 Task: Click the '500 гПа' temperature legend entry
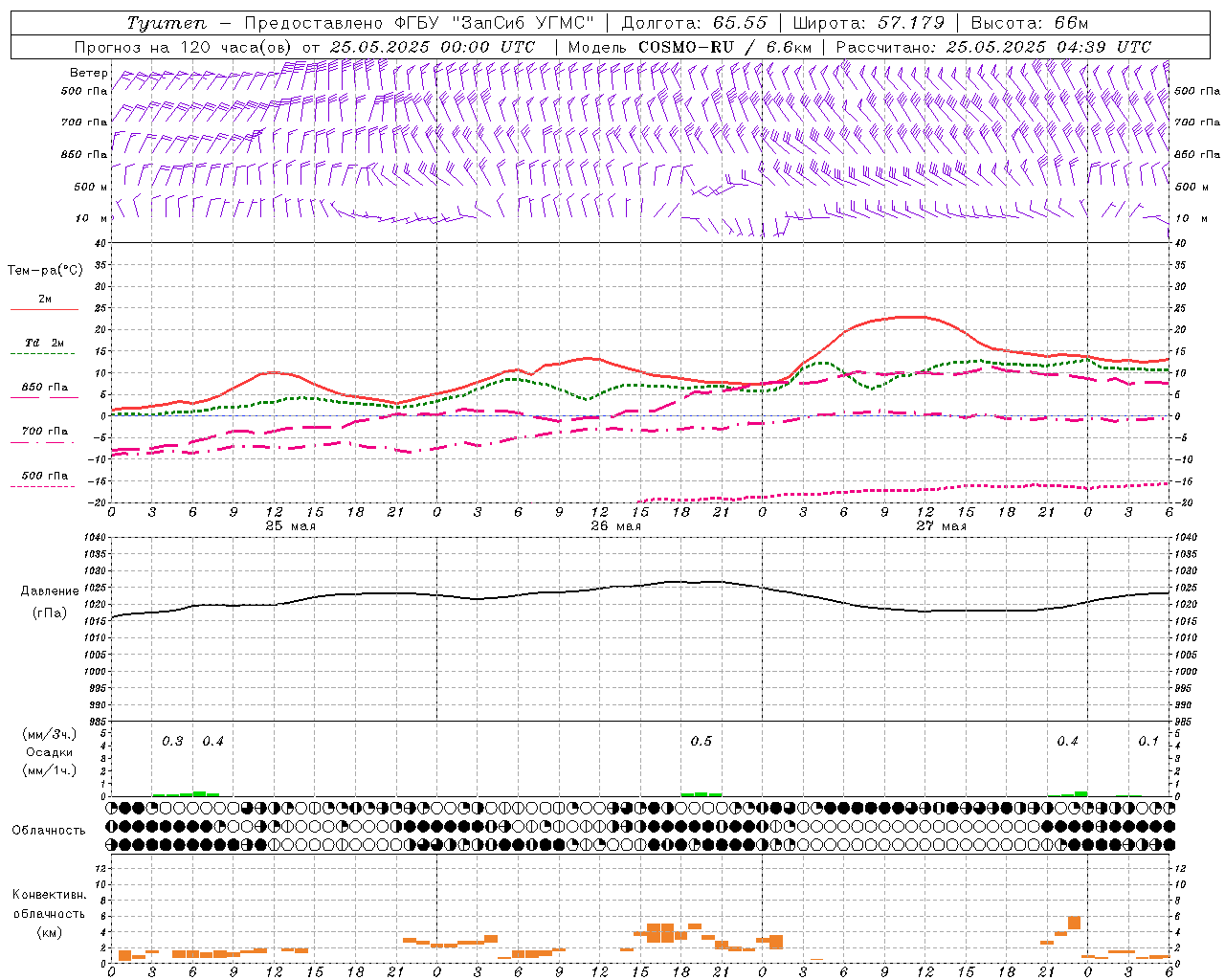coord(45,476)
